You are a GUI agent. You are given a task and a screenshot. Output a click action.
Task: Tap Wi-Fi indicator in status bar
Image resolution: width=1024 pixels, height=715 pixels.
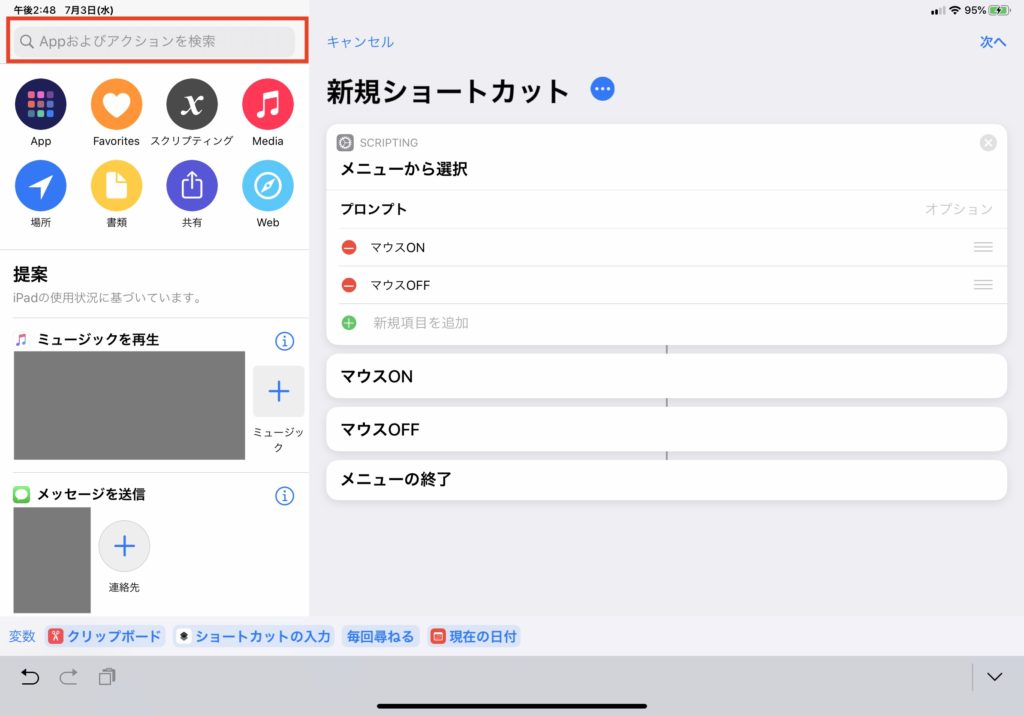pos(955,10)
